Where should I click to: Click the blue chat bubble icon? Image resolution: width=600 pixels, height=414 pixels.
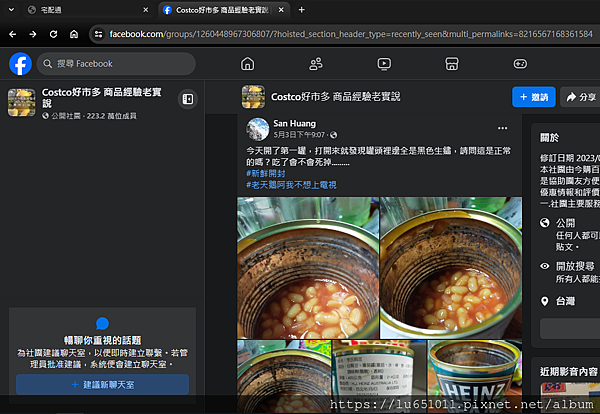pos(102,324)
